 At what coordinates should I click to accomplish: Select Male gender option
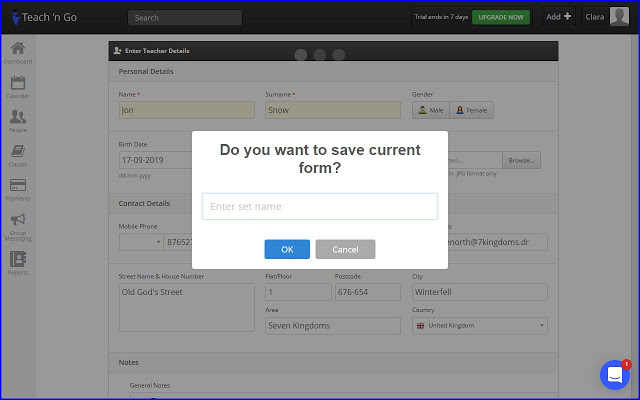[x=431, y=110]
